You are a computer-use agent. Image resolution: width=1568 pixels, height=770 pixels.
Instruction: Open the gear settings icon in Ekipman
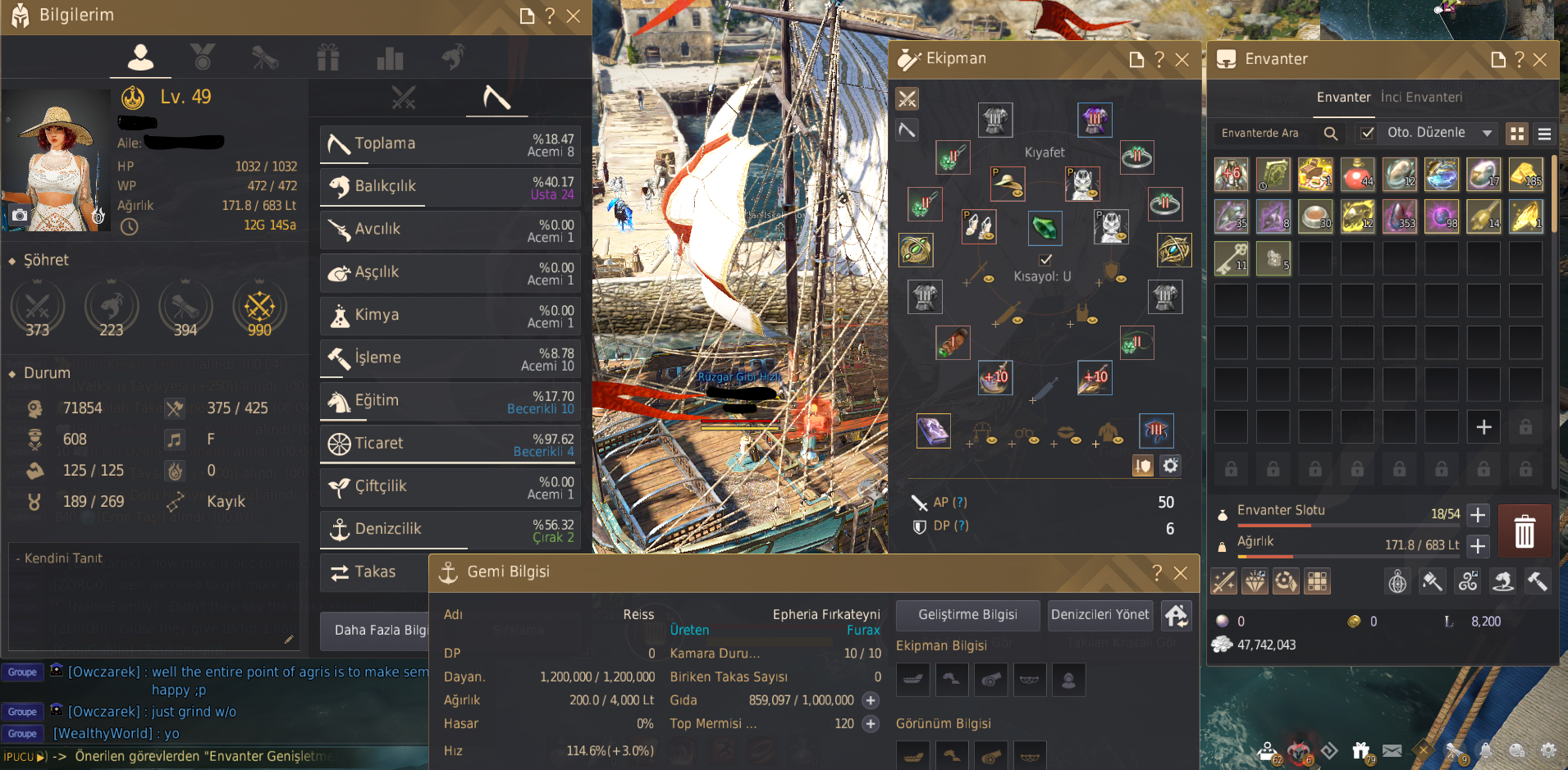pyautogui.click(x=1171, y=466)
